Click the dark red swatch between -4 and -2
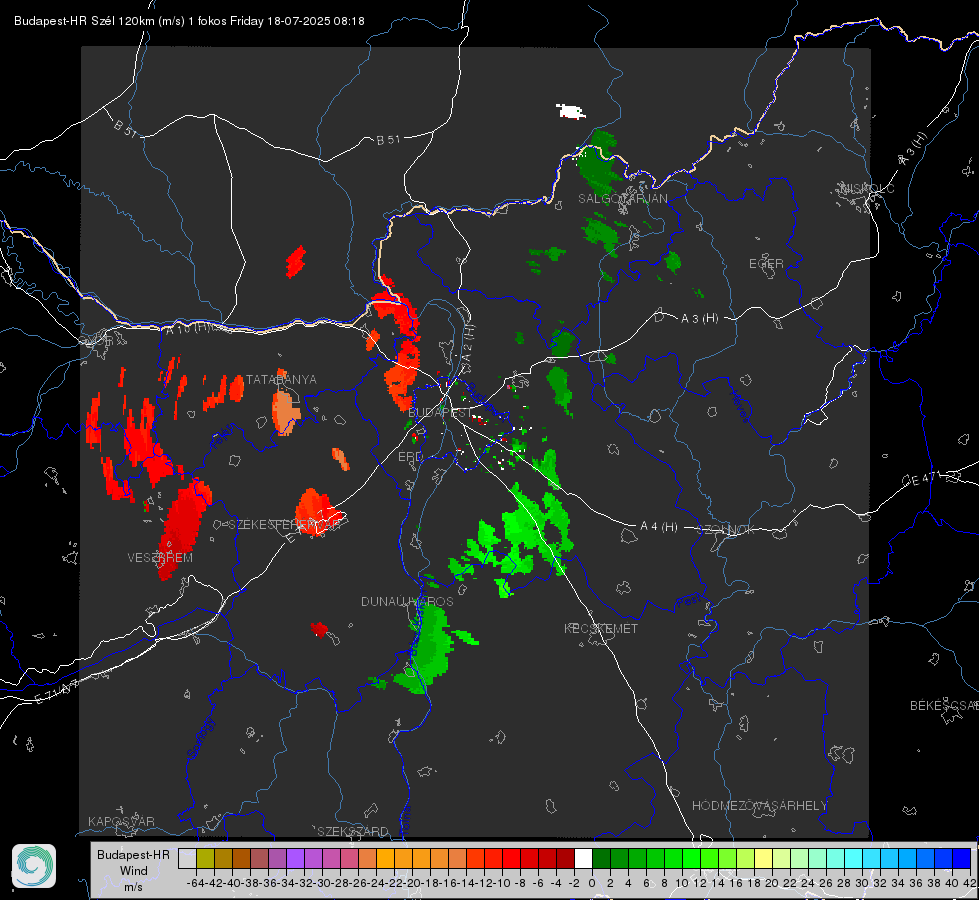Screen dimensions: 979x900 (x=565, y=858)
